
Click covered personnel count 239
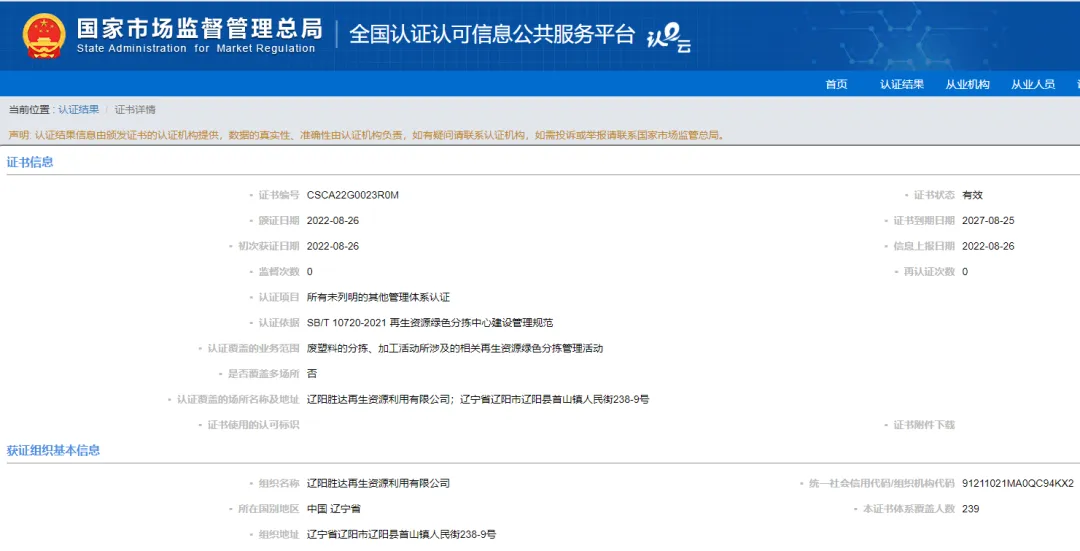click(x=970, y=509)
